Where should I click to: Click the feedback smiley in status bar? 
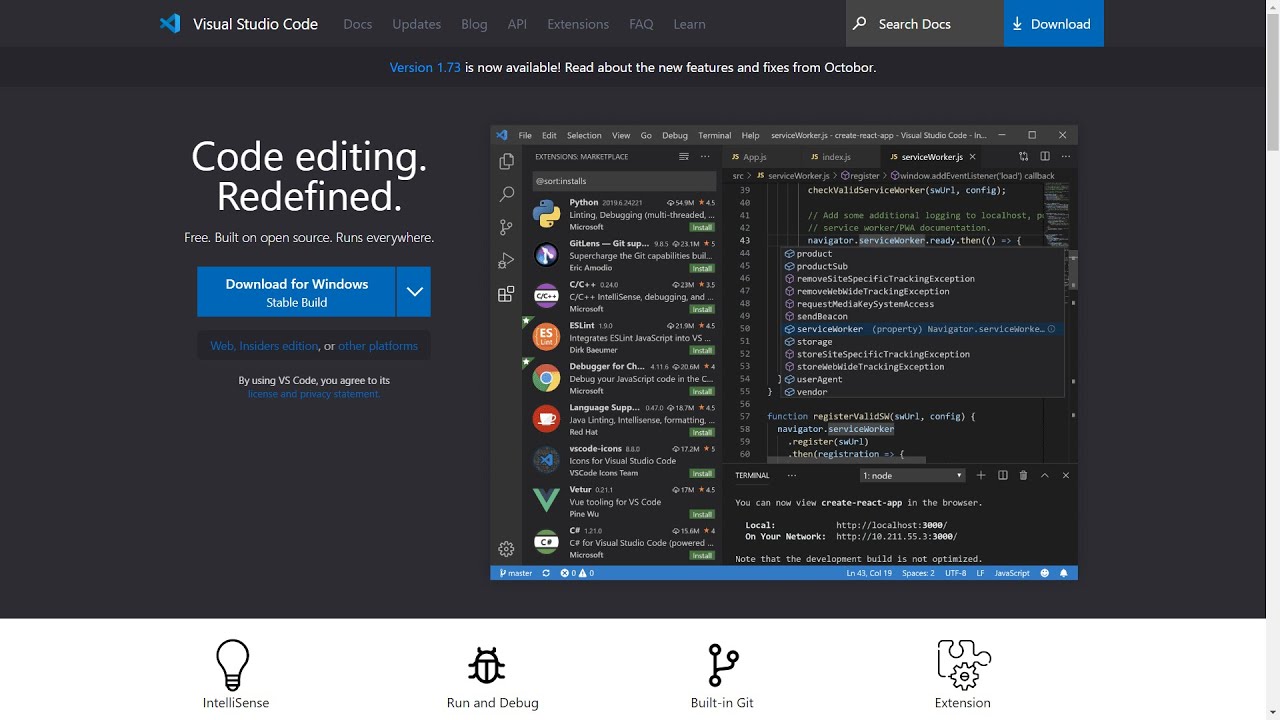click(1045, 573)
